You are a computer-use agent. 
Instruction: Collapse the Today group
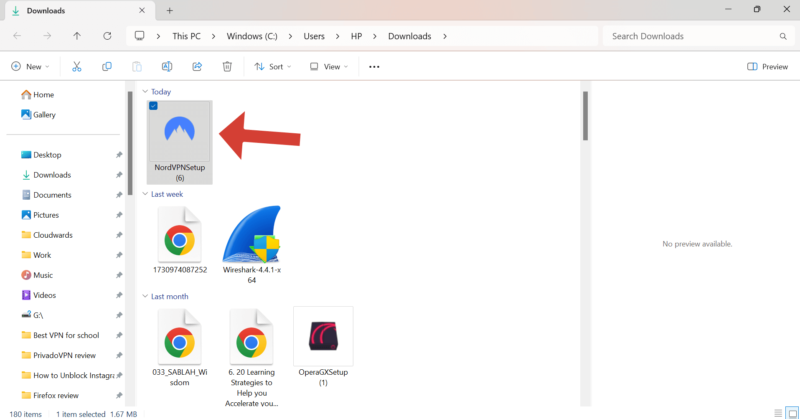145,91
